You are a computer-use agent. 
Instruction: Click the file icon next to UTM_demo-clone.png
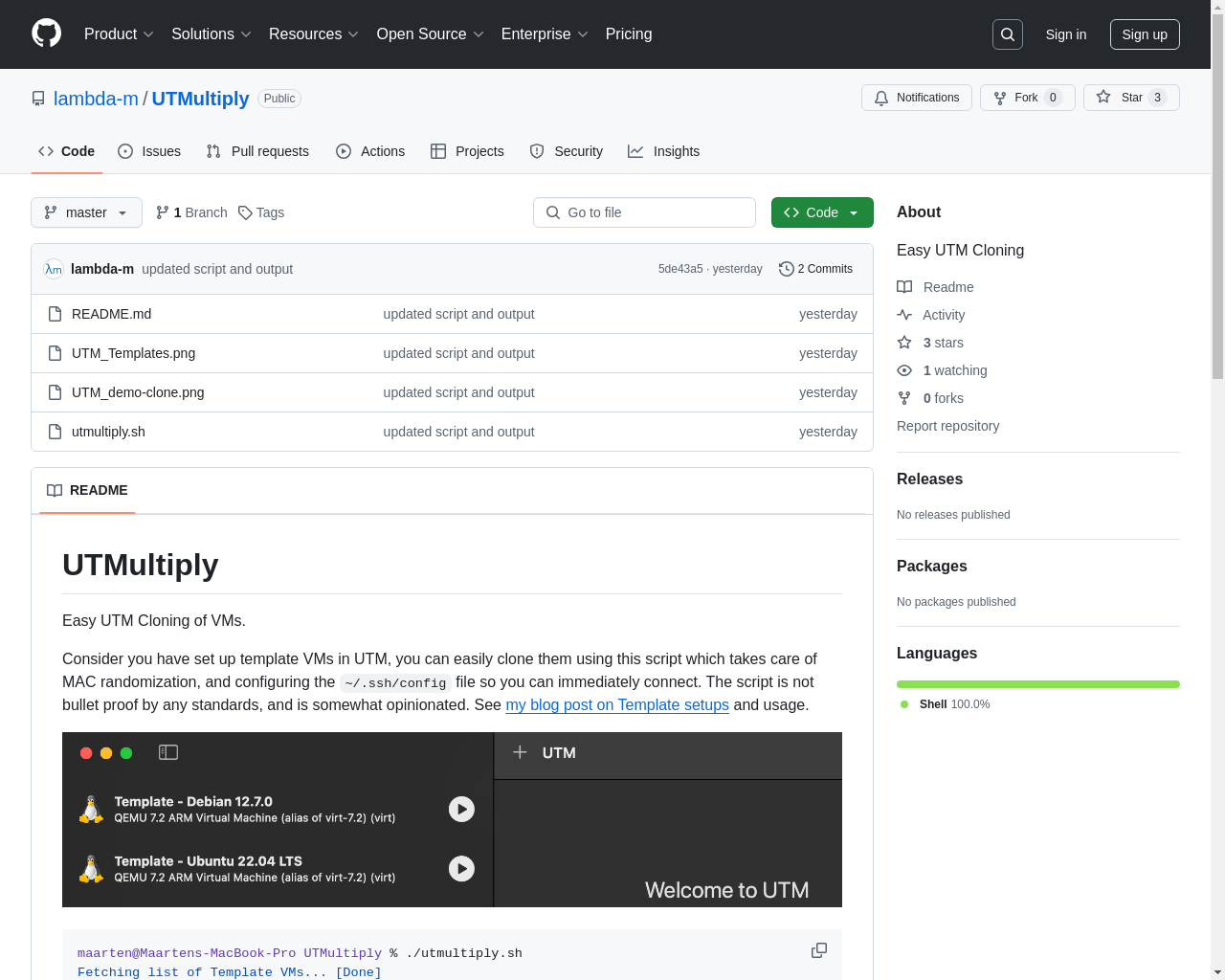[x=55, y=392]
